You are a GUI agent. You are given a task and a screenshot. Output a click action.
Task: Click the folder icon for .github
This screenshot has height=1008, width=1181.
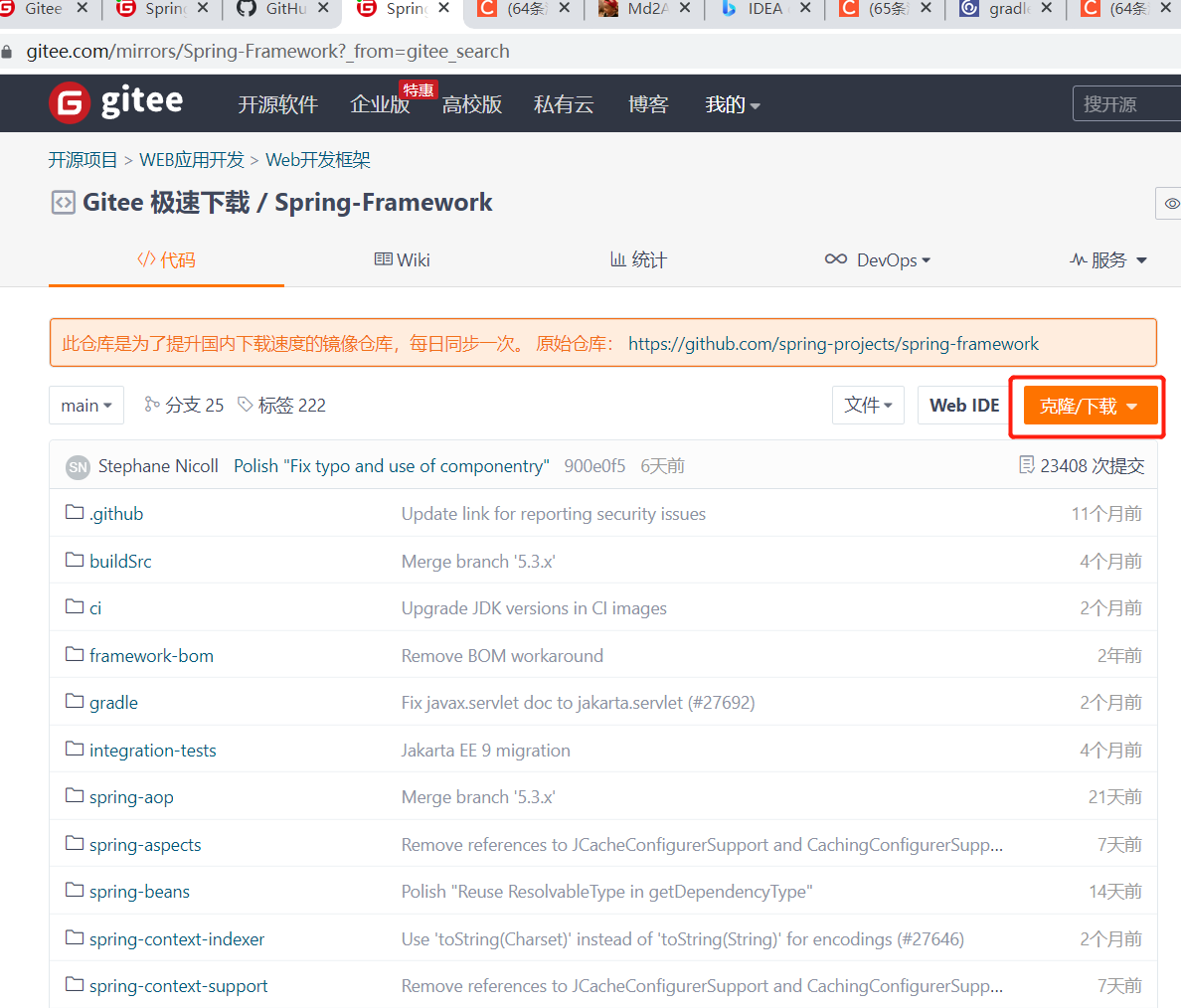point(75,513)
